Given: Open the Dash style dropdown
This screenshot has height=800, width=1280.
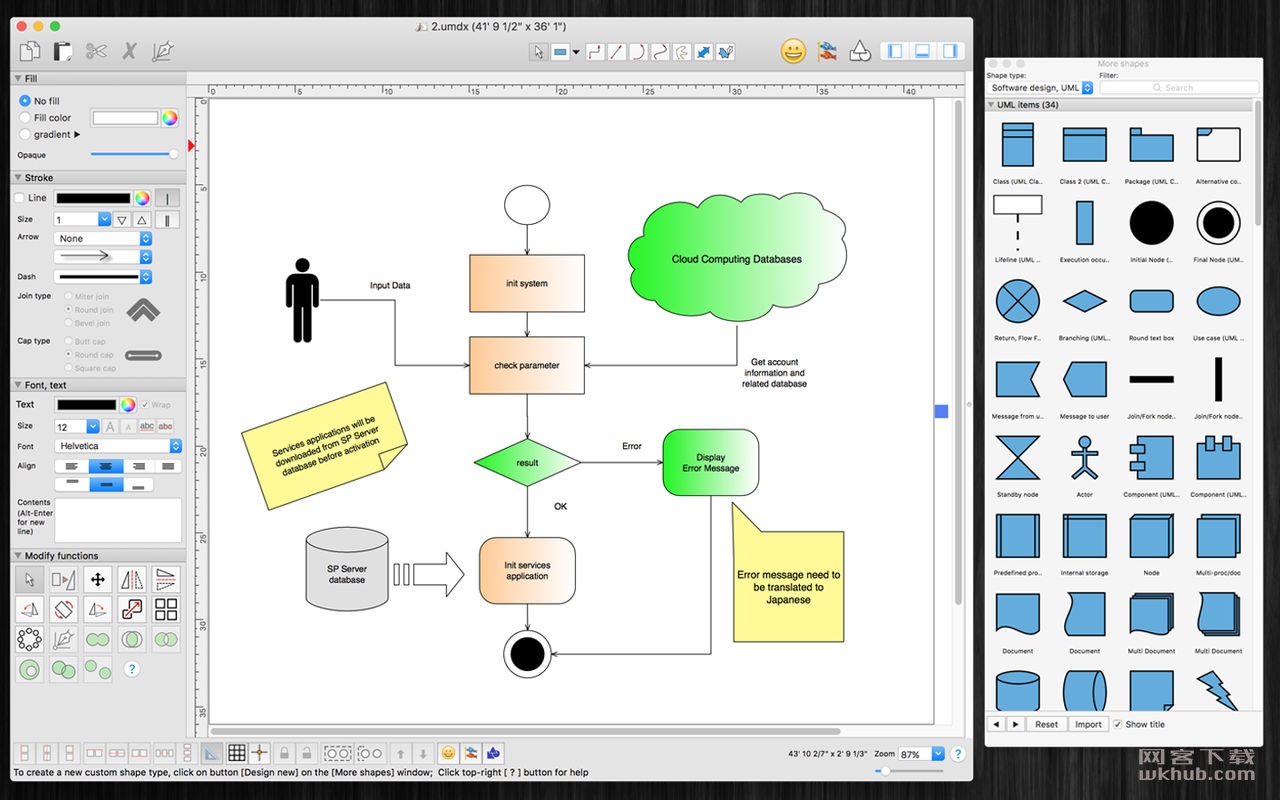Looking at the screenshot, I should point(103,277).
